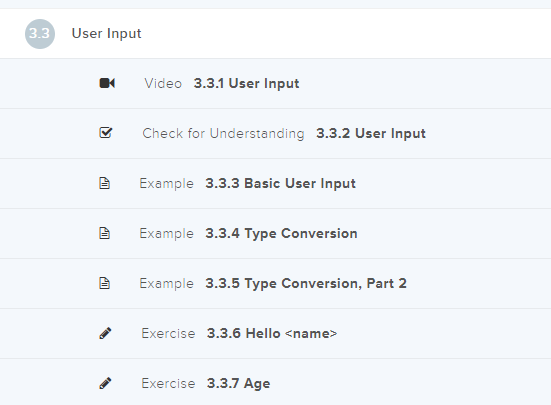Click the video camera icon for 3.3.1
Screen dimensions: 551x405
click(107, 83)
